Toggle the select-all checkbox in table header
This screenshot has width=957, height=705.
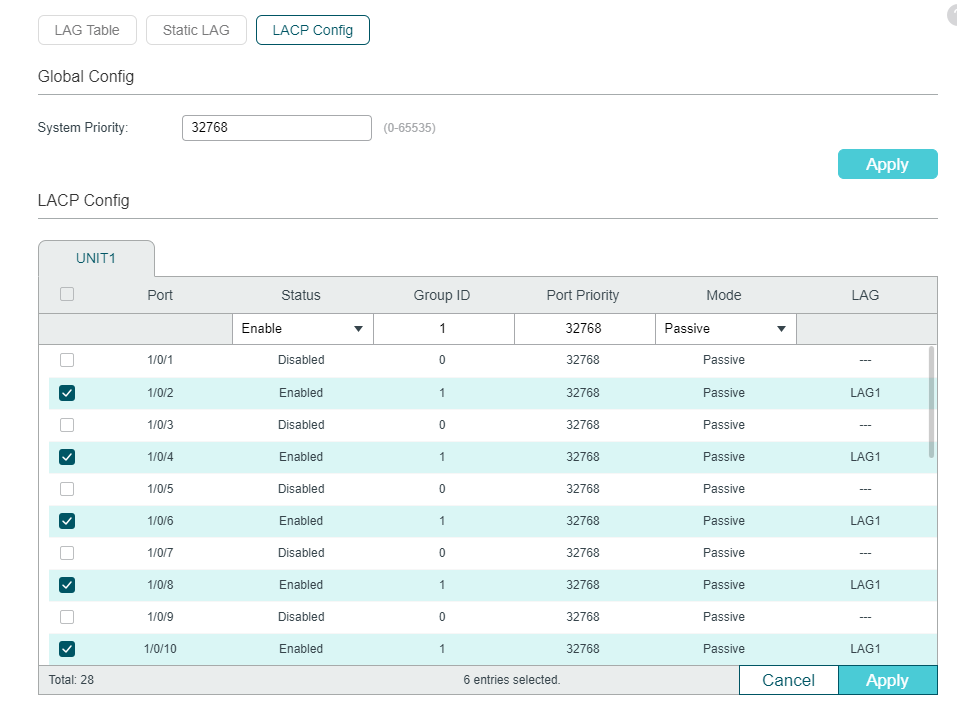[x=67, y=294]
